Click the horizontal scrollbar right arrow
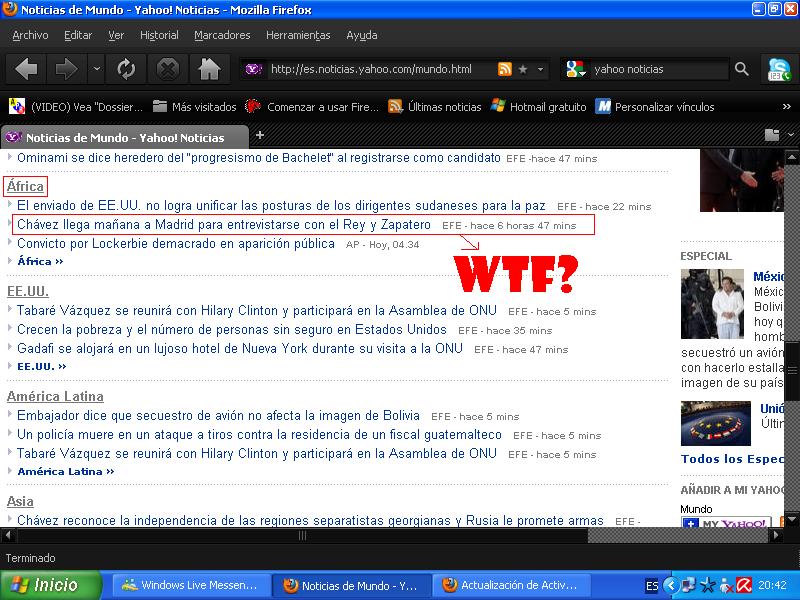Viewport: 800px width, 600px height. pos(776,536)
